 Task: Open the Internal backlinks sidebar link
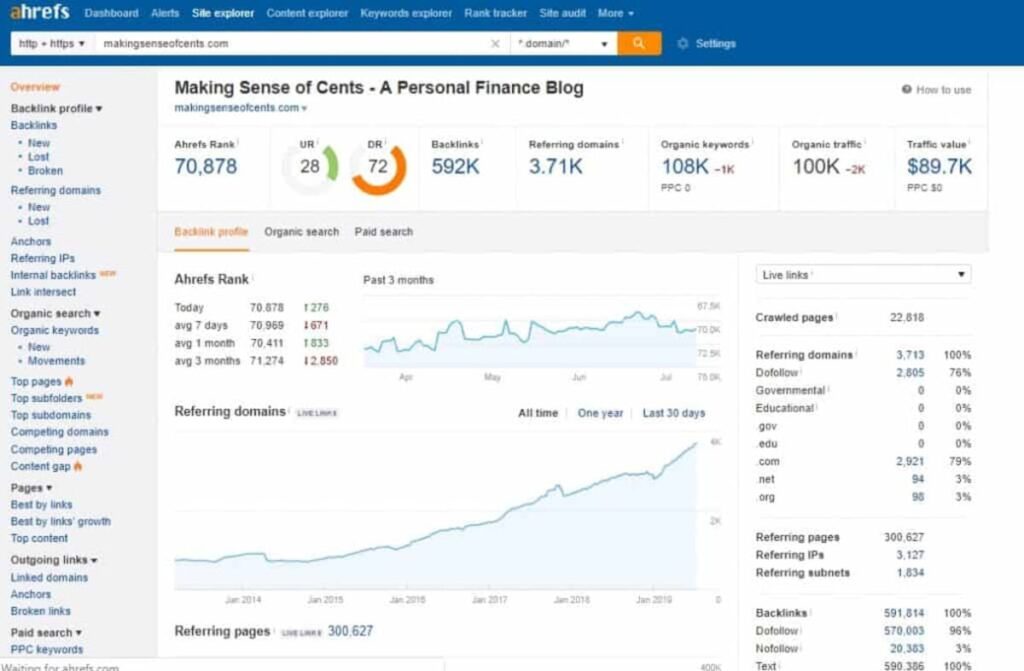click(x=53, y=275)
